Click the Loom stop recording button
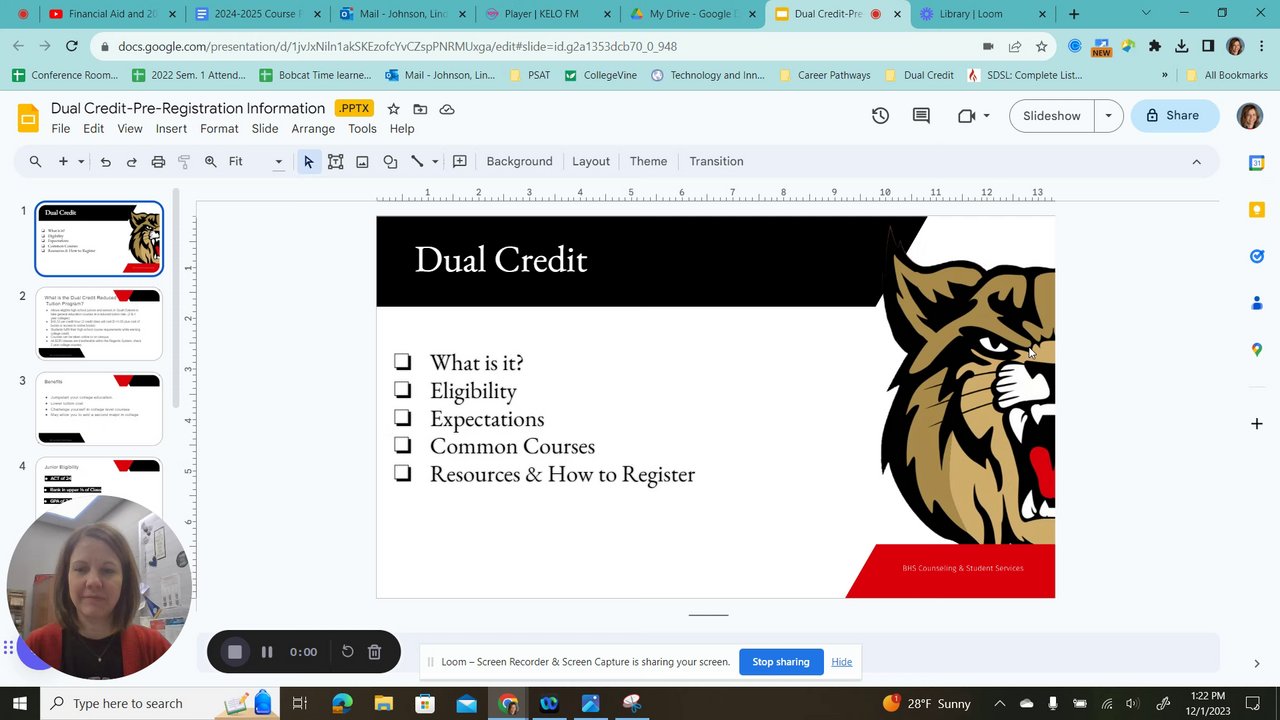This screenshot has height=720, width=1280. tap(235, 652)
